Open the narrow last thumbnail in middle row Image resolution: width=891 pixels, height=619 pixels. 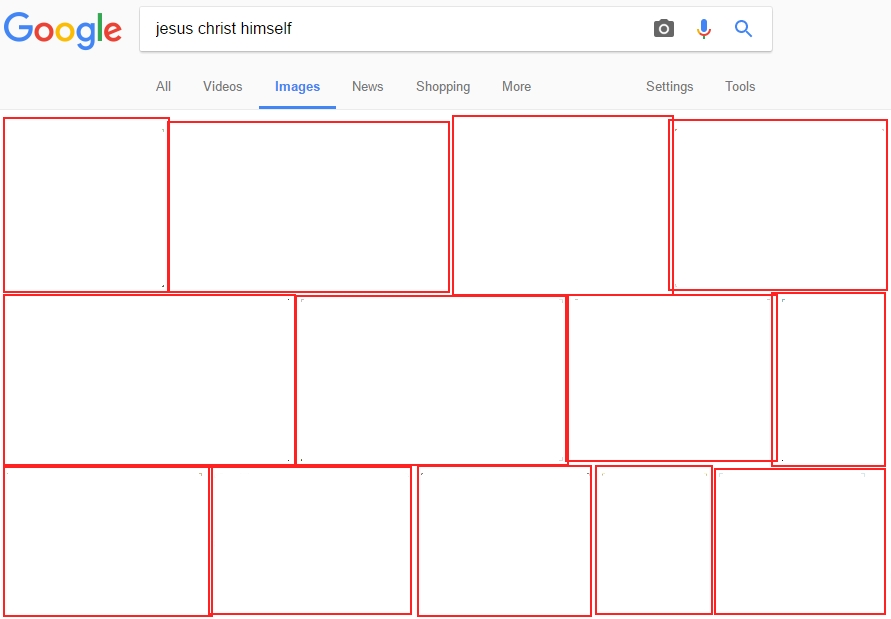tap(828, 379)
